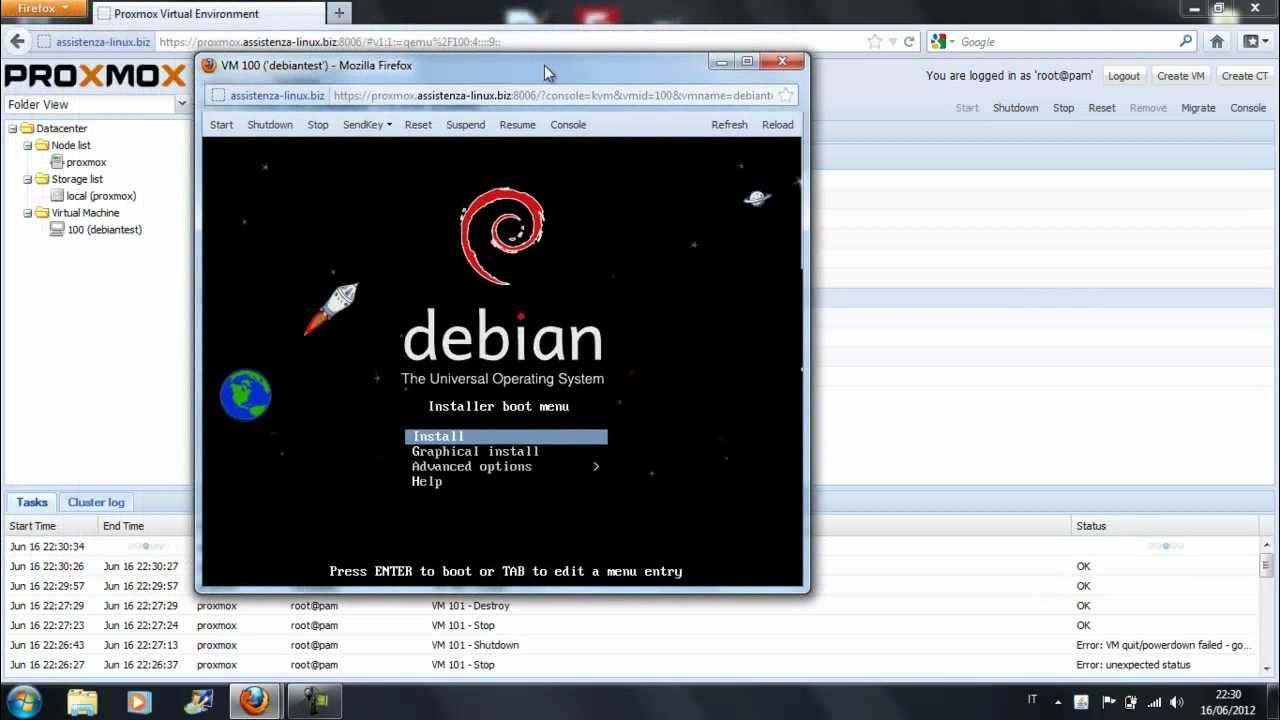Click Start in the console window toolbar
Image resolution: width=1280 pixels, height=720 pixels.
[222, 125]
